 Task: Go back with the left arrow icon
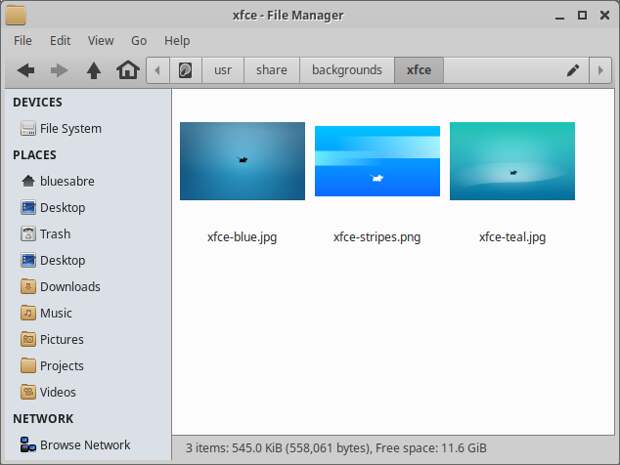click(x=26, y=70)
